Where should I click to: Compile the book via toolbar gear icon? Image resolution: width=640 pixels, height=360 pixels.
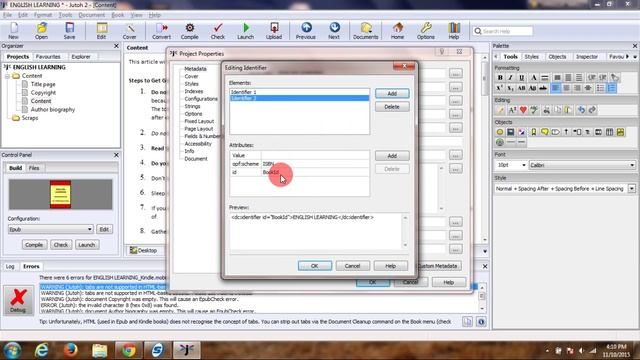point(189,31)
